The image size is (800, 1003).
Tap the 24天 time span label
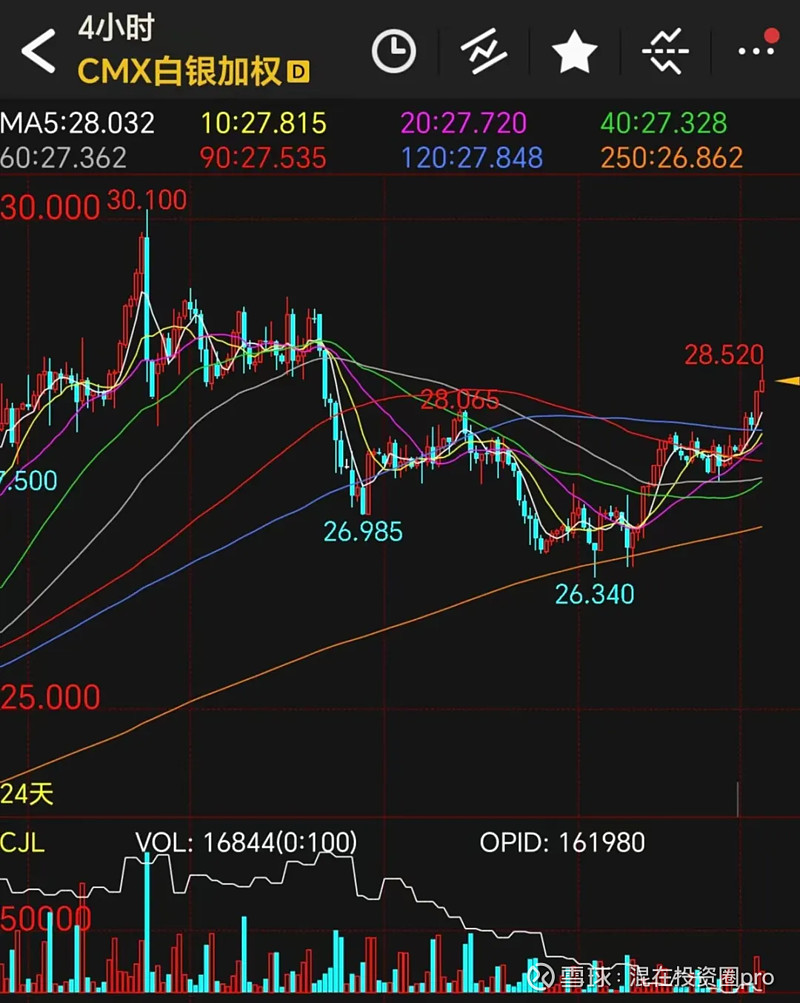[x=27, y=795]
